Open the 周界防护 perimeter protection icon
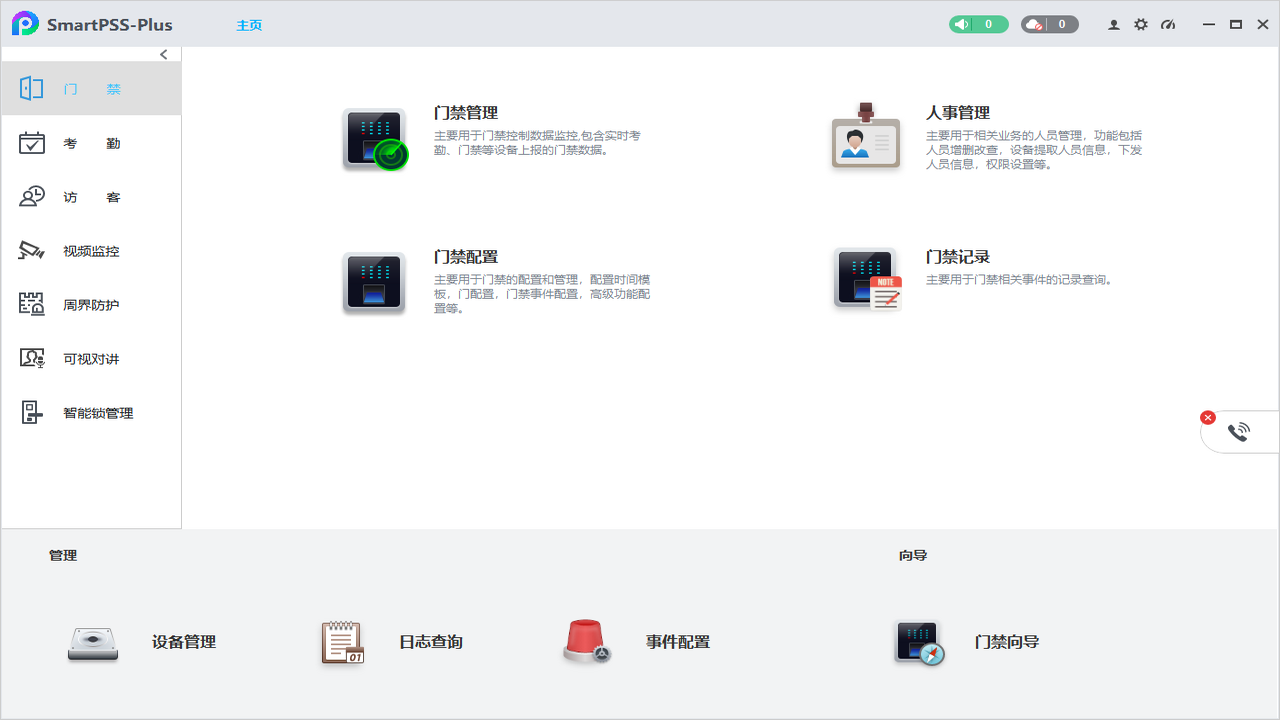1280x720 pixels. 31,304
